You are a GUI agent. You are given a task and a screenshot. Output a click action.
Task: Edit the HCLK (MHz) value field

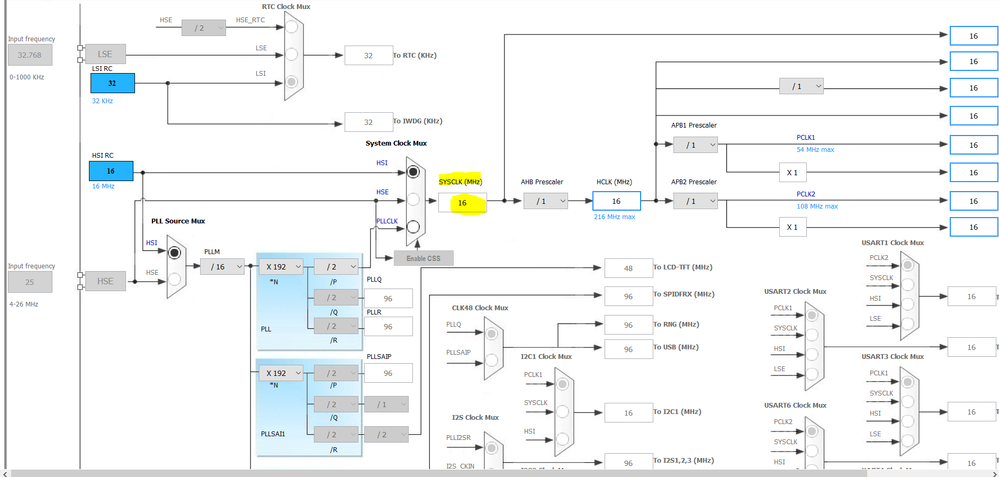[x=616, y=201]
